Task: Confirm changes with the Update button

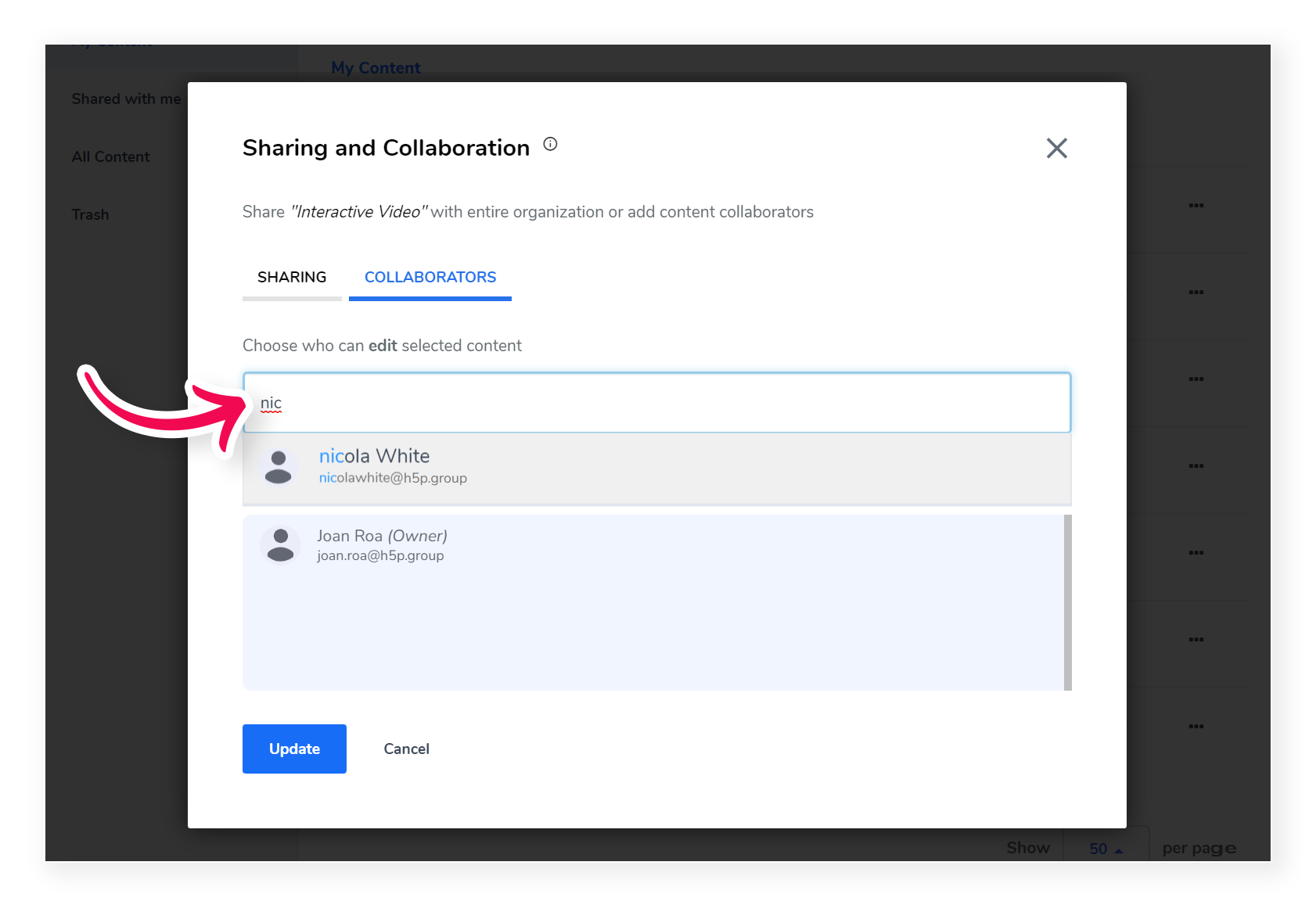Action: tap(294, 749)
